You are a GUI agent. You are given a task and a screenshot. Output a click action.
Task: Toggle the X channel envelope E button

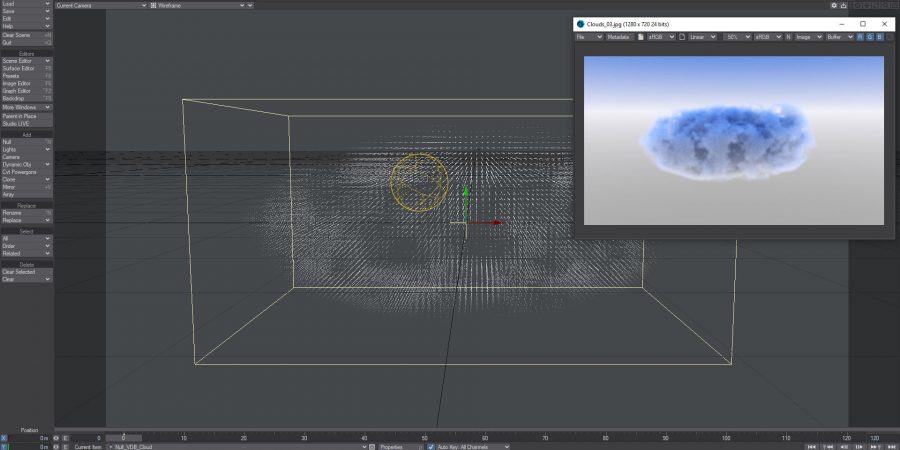[x=66, y=438]
